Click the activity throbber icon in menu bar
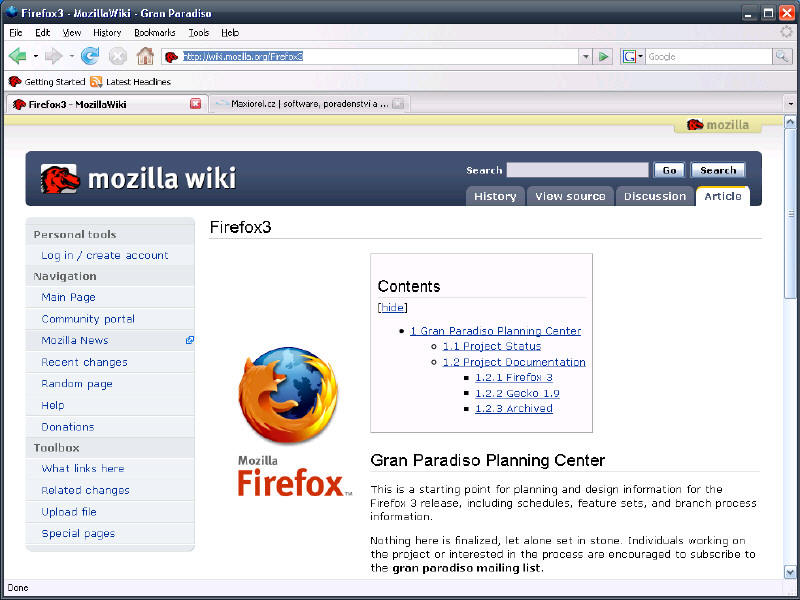Viewport: 800px width, 600px height. (x=787, y=33)
